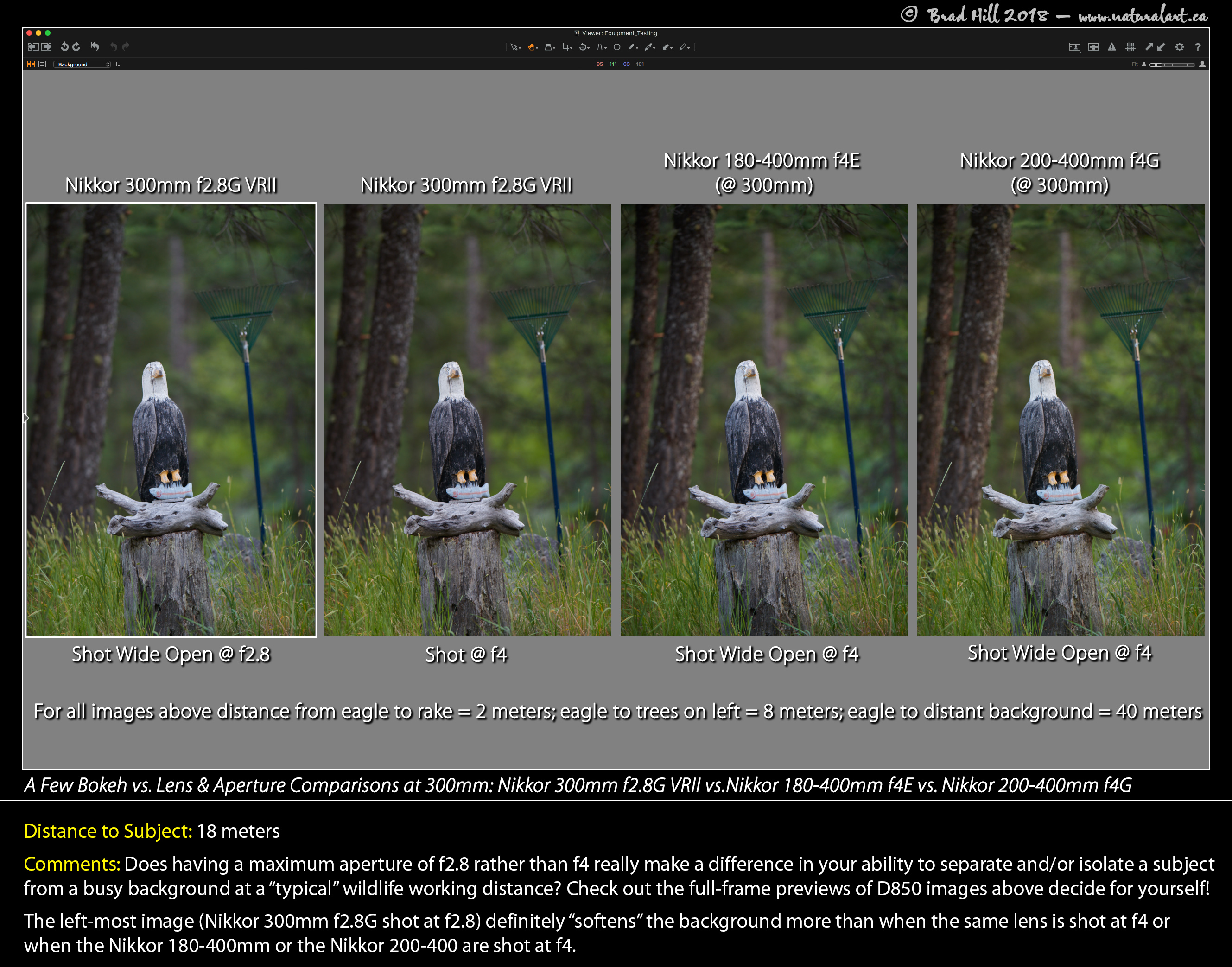Copy adjustments with up-right arrow
The height and width of the screenshot is (967, 1232).
pyautogui.click(x=1149, y=46)
